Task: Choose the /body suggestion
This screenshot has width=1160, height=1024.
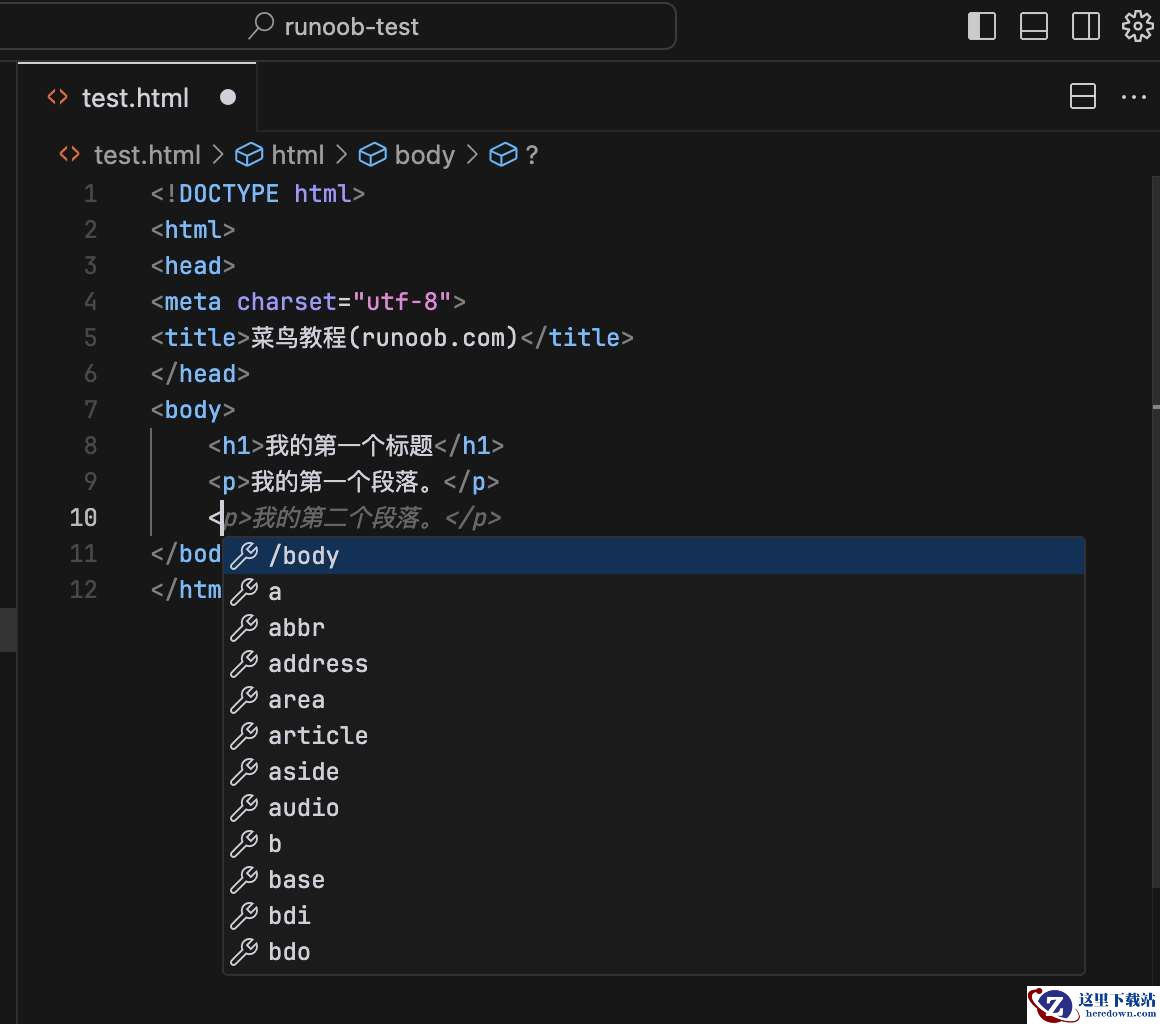Action: click(x=654, y=556)
